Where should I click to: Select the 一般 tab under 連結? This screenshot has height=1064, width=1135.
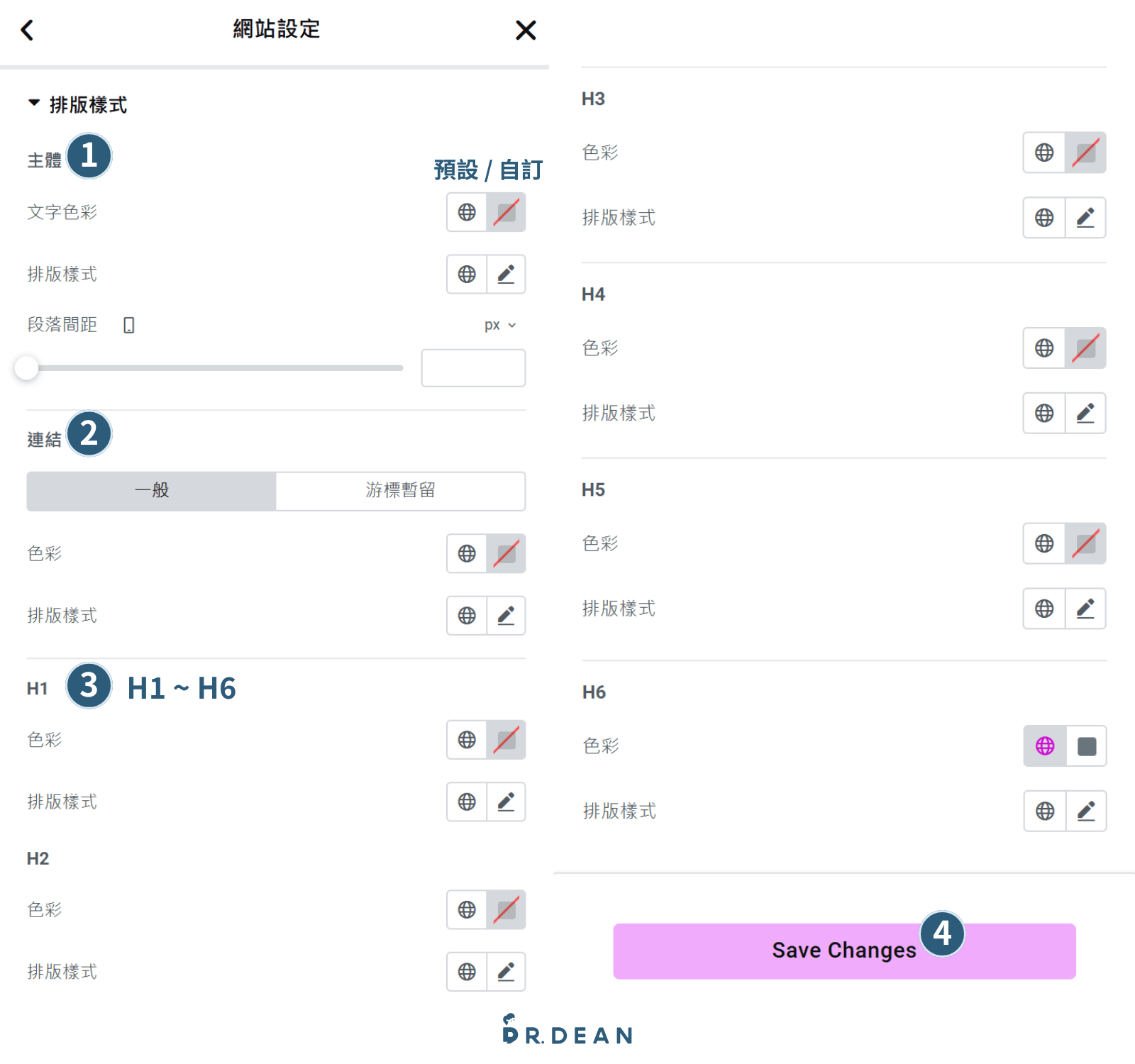coord(150,490)
